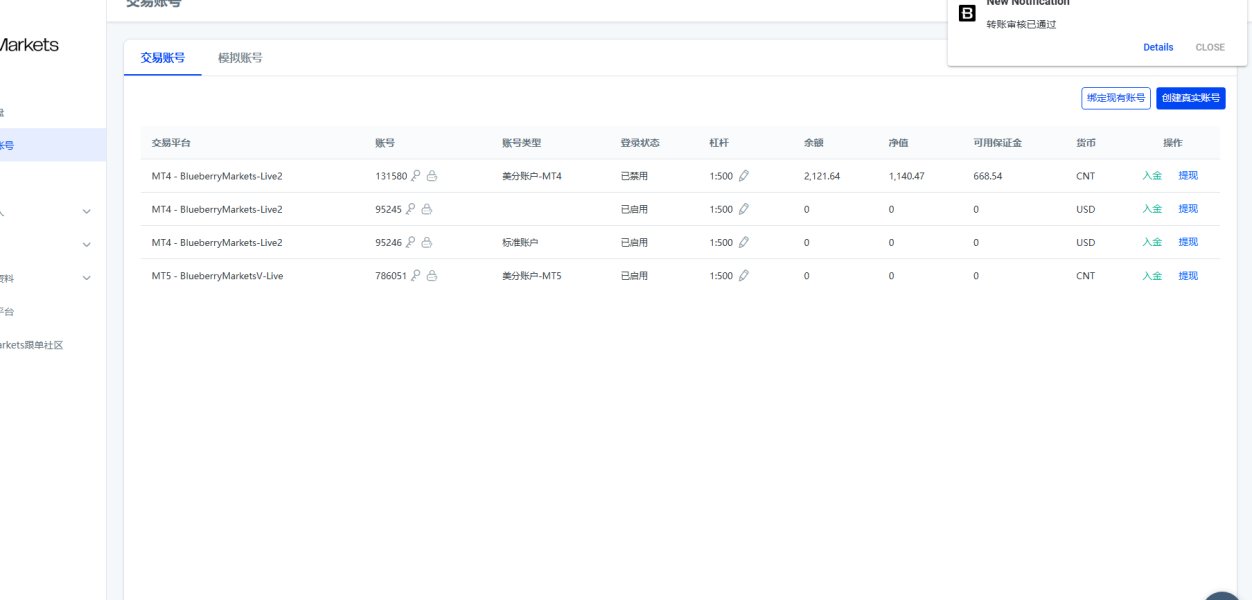Dismiss the notification with CLOSE
The width and height of the screenshot is (1252, 600).
coord(1210,47)
